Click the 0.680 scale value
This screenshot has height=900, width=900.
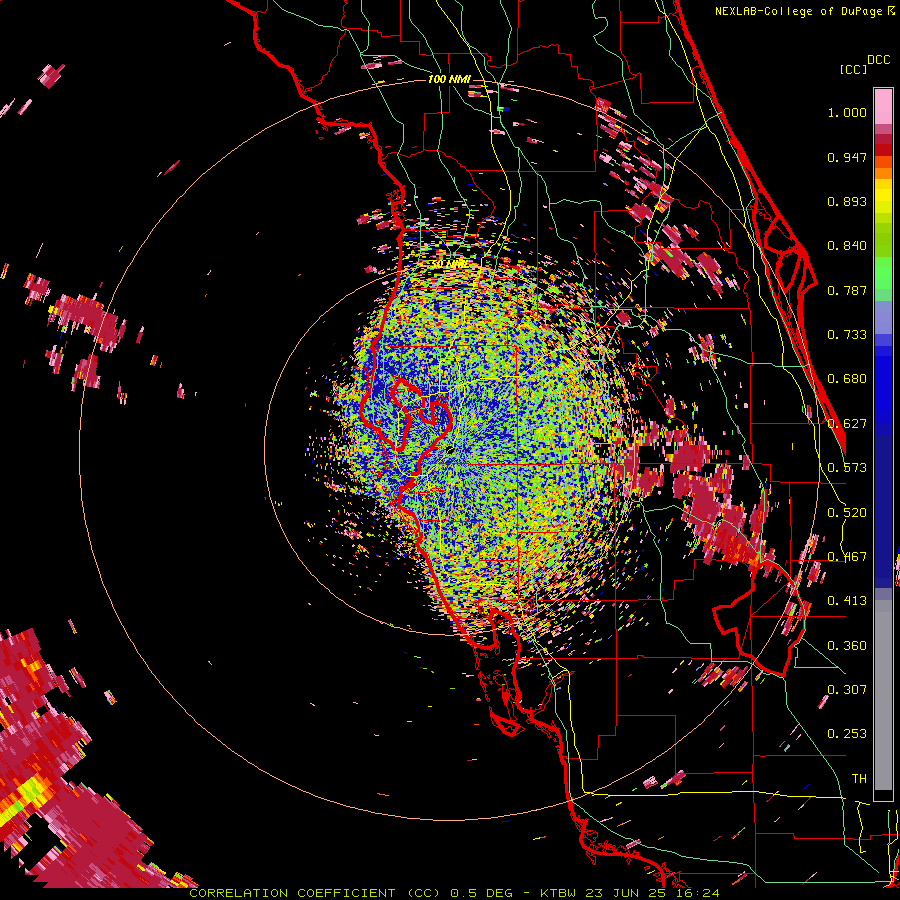tap(847, 379)
